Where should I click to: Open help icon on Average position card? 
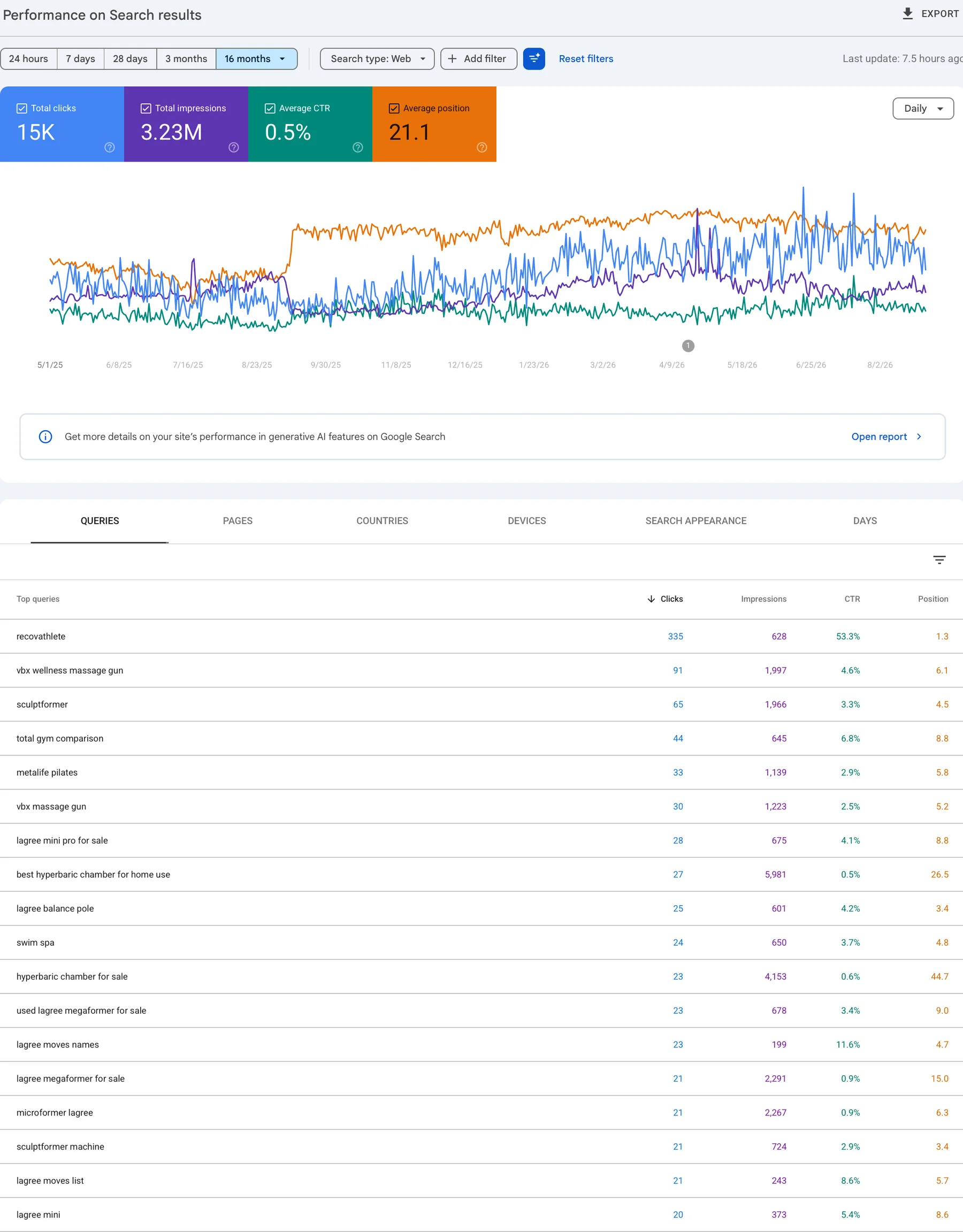pyautogui.click(x=482, y=147)
